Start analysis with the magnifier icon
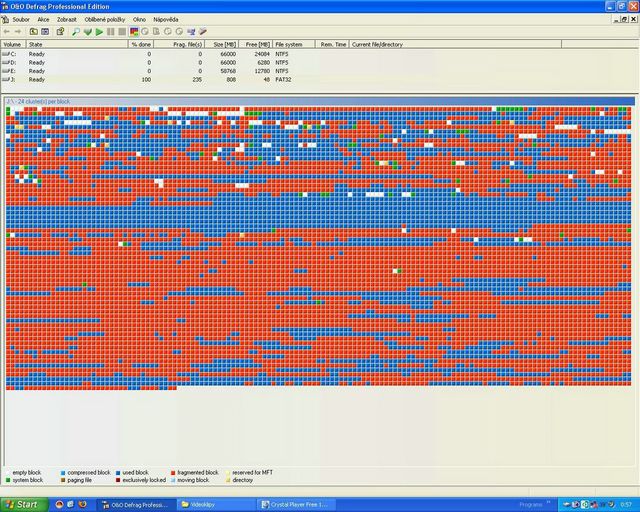Image resolution: width=640 pixels, height=512 pixels. coord(76,32)
